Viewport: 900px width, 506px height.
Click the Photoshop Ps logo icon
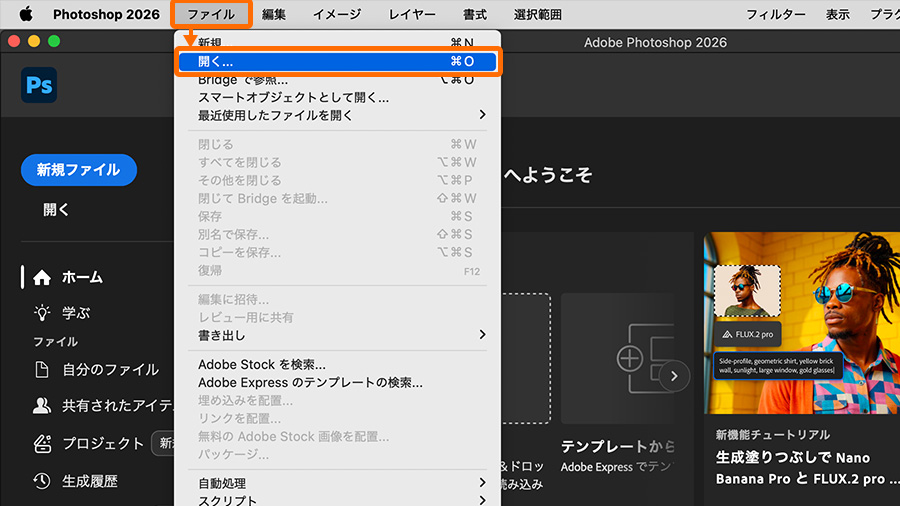(x=39, y=85)
